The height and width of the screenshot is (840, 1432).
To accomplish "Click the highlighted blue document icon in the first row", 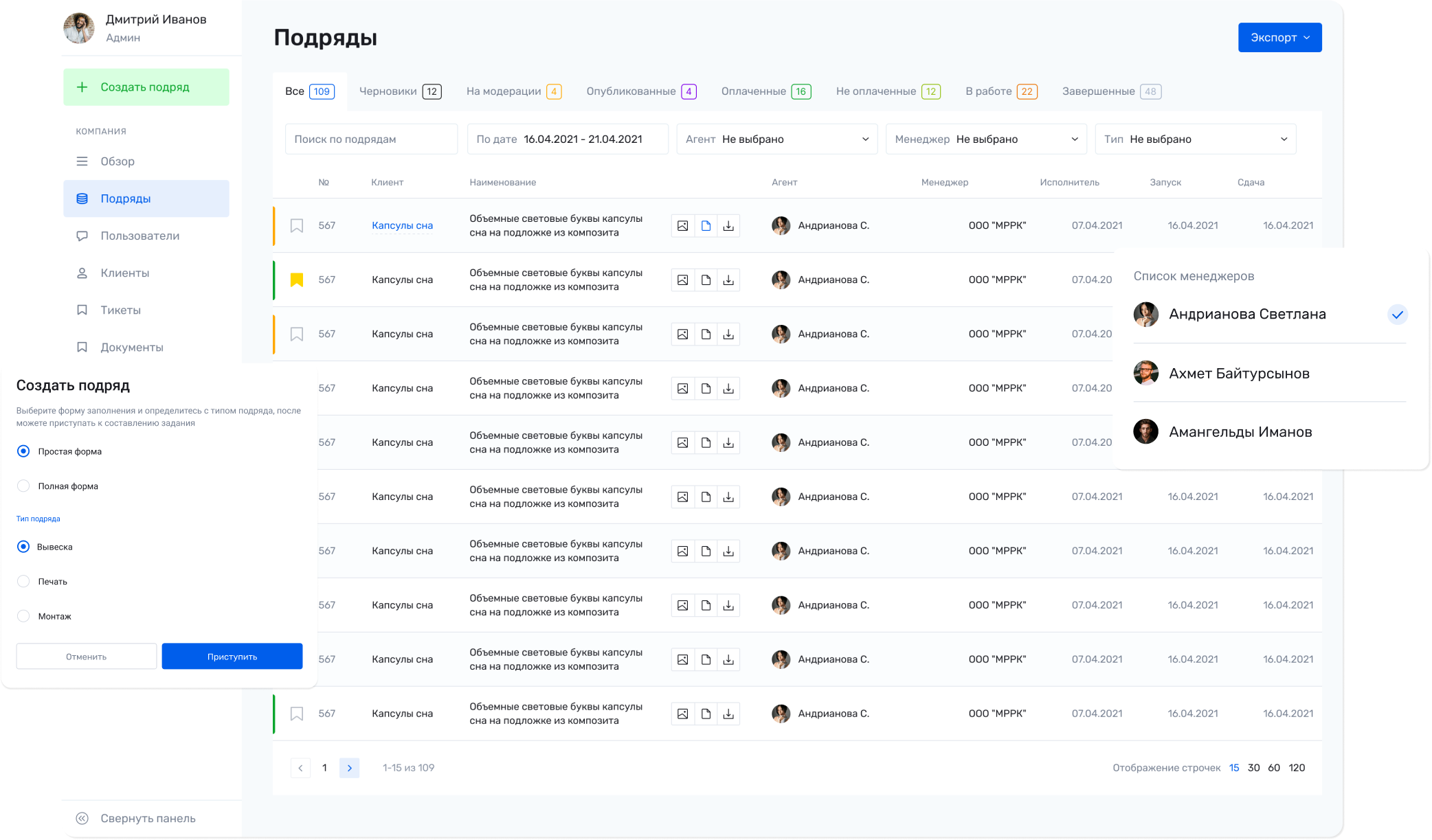I will (706, 225).
